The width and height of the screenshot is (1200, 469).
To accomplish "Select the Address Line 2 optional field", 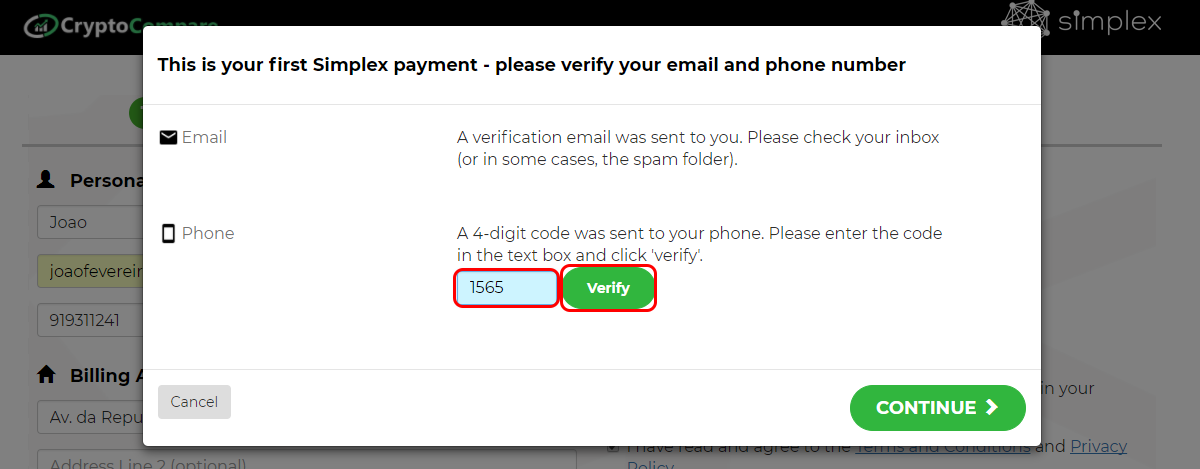I will (x=307, y=459).
